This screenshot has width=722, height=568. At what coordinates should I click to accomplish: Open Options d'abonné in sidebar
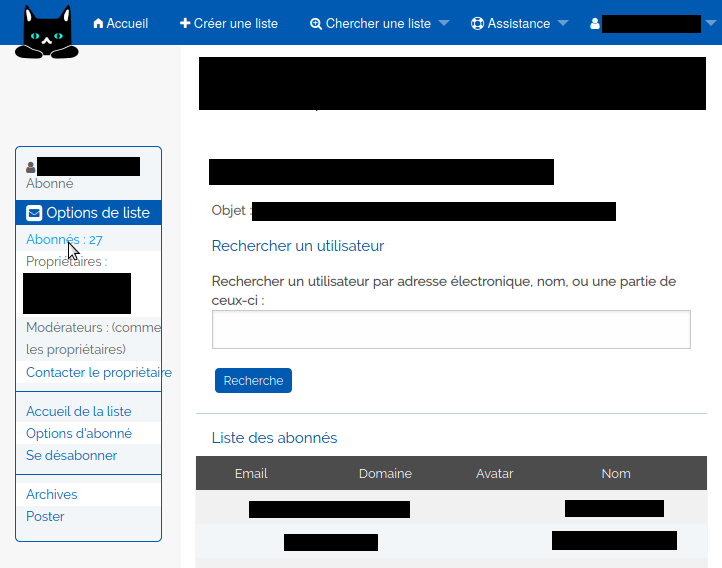(x=78, y=433)
